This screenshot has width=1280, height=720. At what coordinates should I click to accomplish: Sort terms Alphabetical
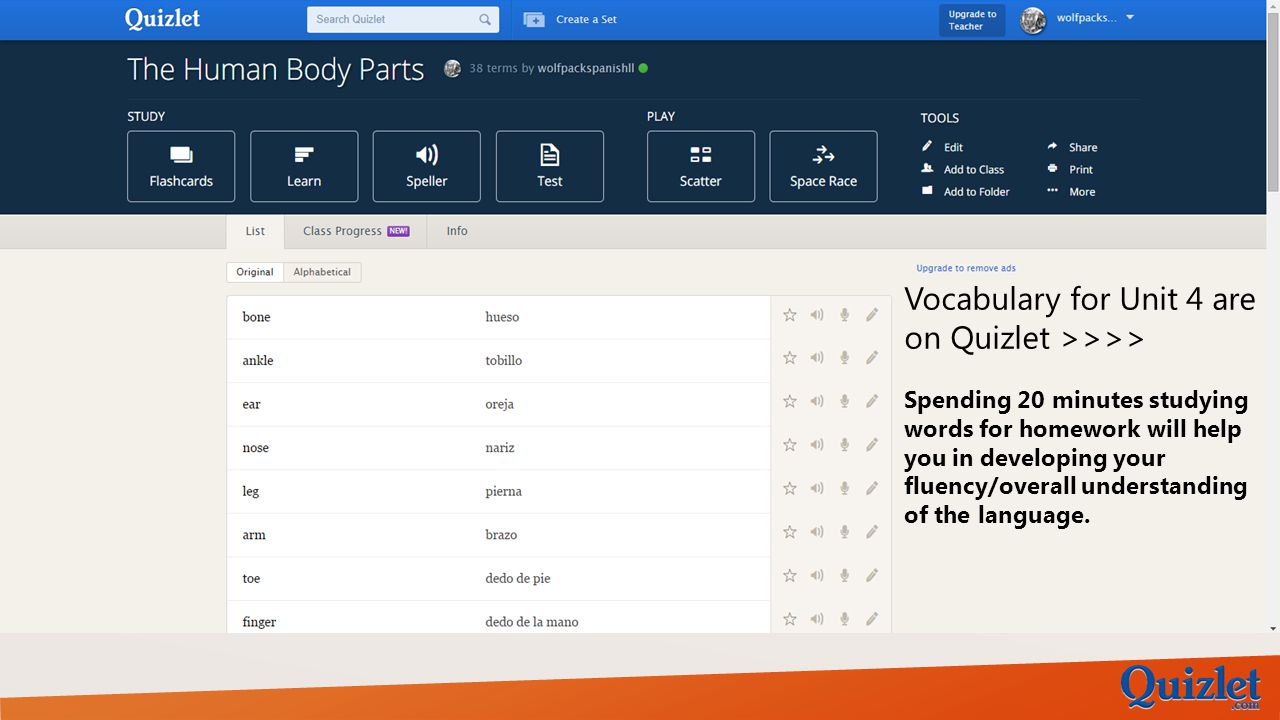[x=322, y=272]
